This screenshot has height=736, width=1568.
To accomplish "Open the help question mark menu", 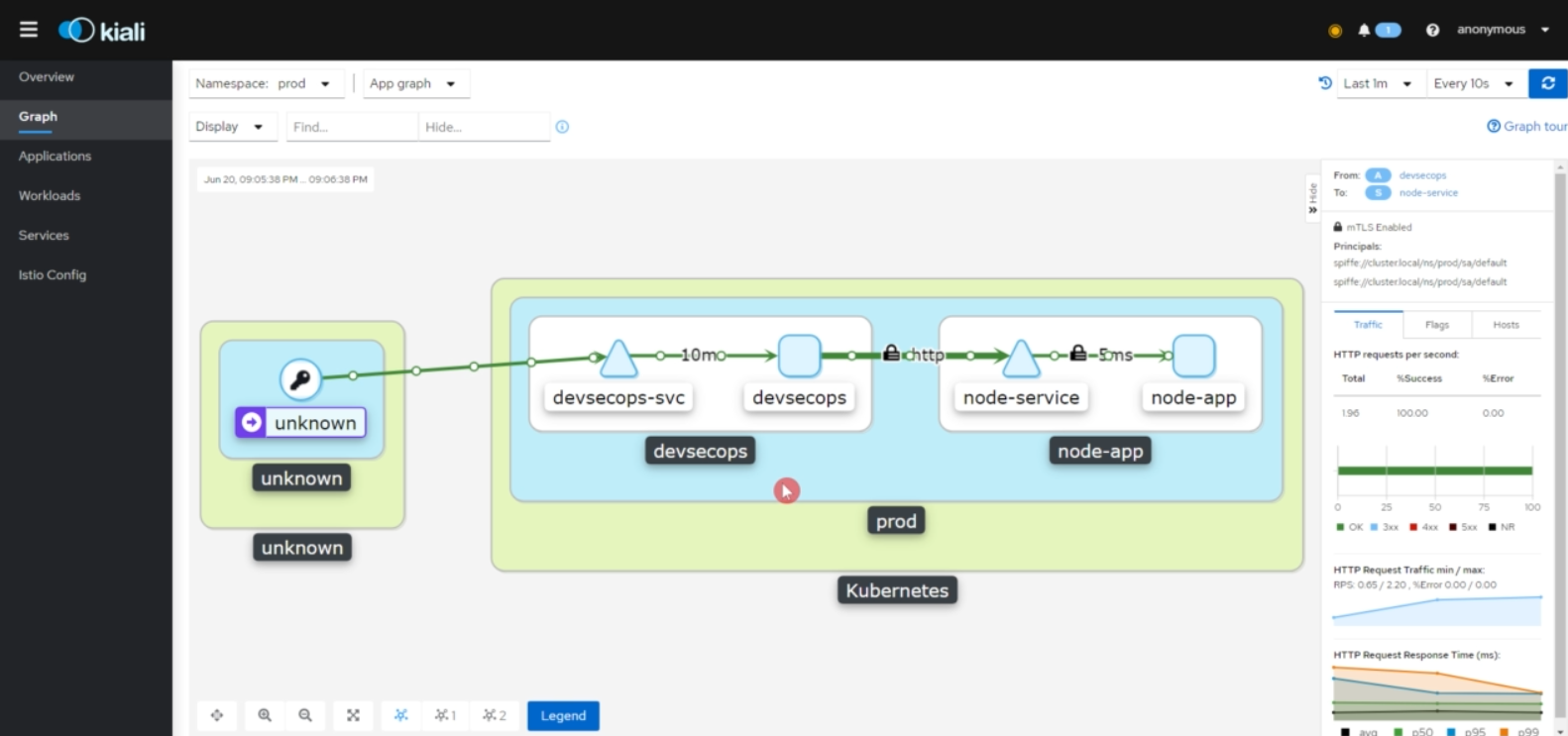I will click(x=1432, y=30).
